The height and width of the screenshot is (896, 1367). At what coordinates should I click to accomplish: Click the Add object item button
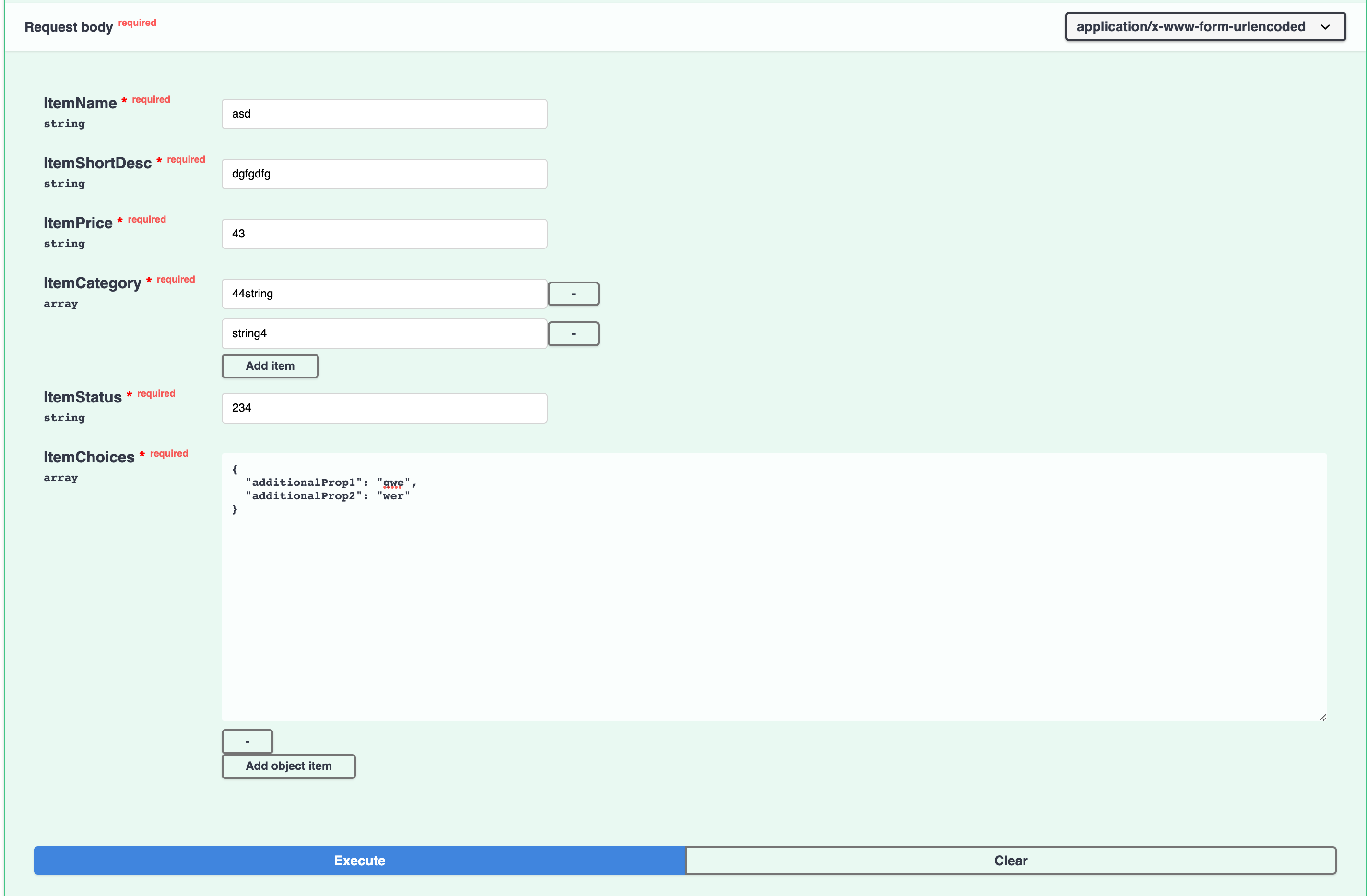point(288,766)
